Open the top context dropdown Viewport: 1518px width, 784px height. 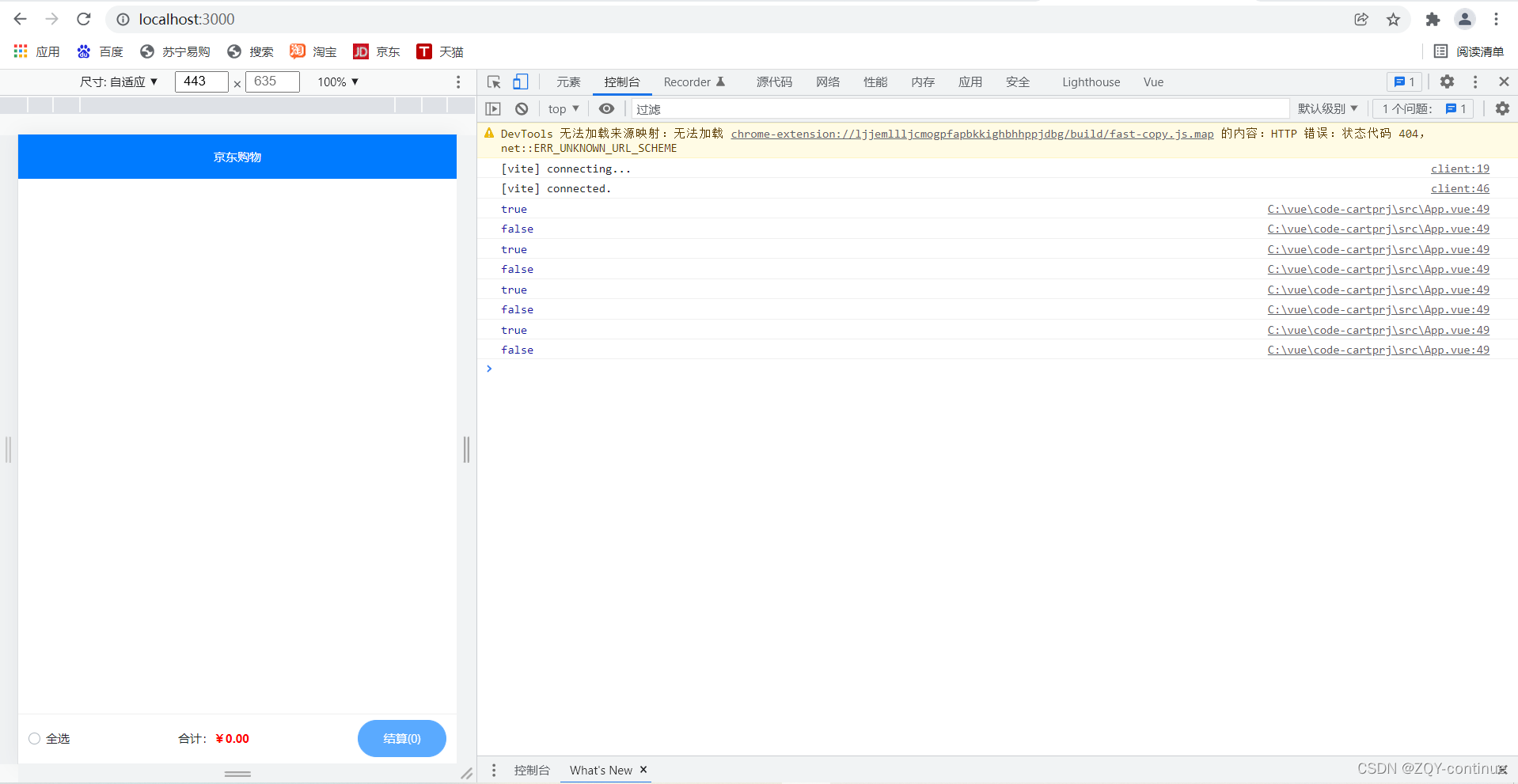pyautogui.click(x=564, y=108)
